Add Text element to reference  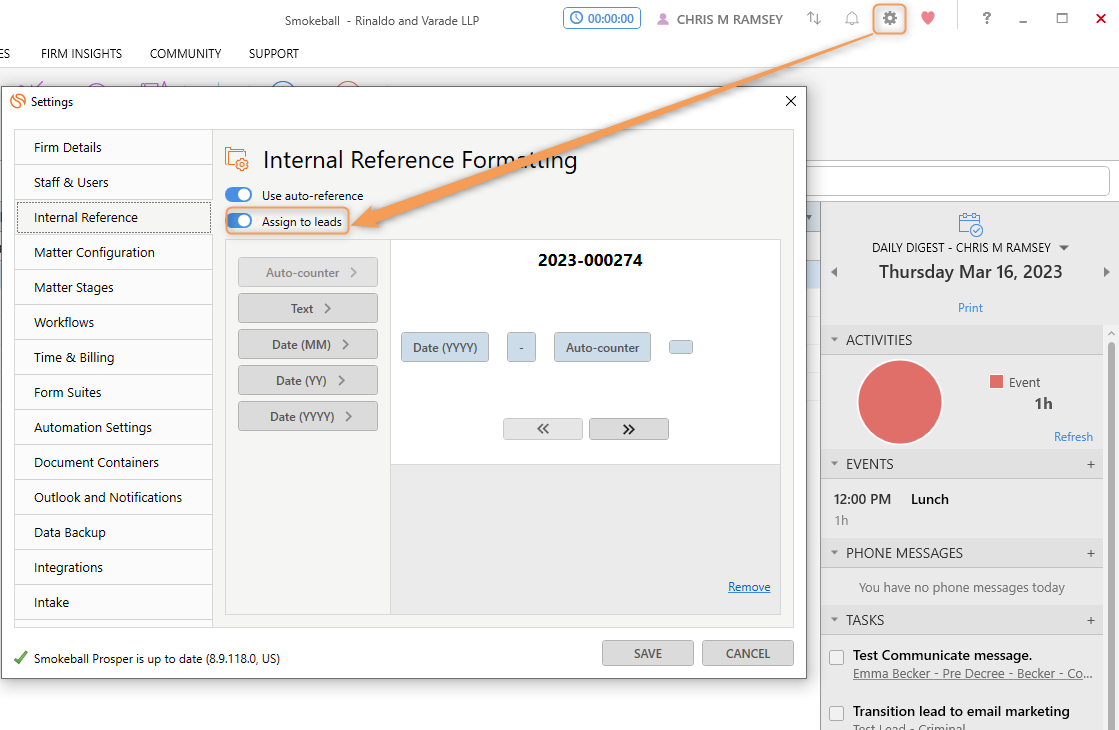(x=308, y=308)
